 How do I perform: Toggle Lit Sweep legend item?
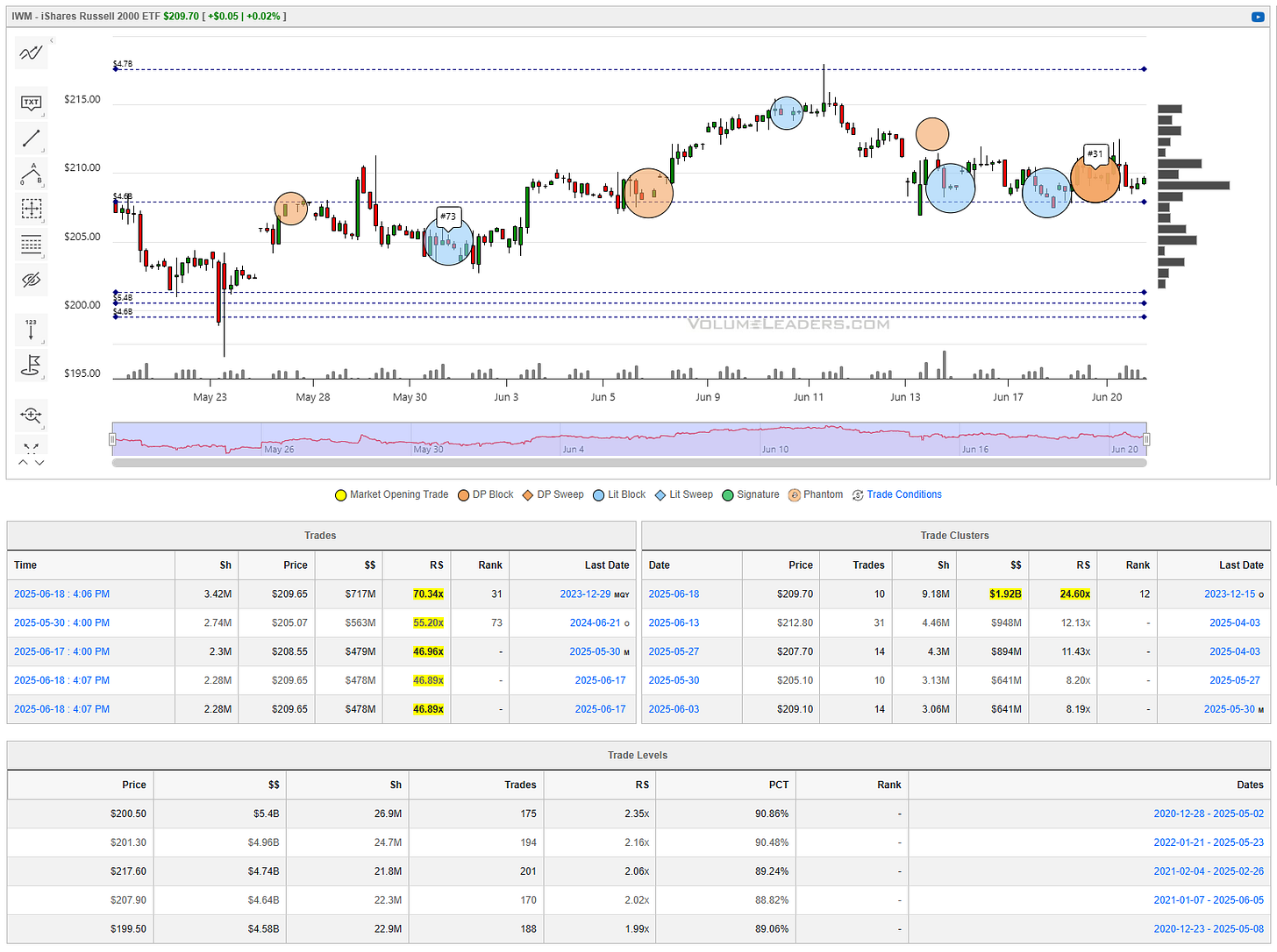[684, 494]
